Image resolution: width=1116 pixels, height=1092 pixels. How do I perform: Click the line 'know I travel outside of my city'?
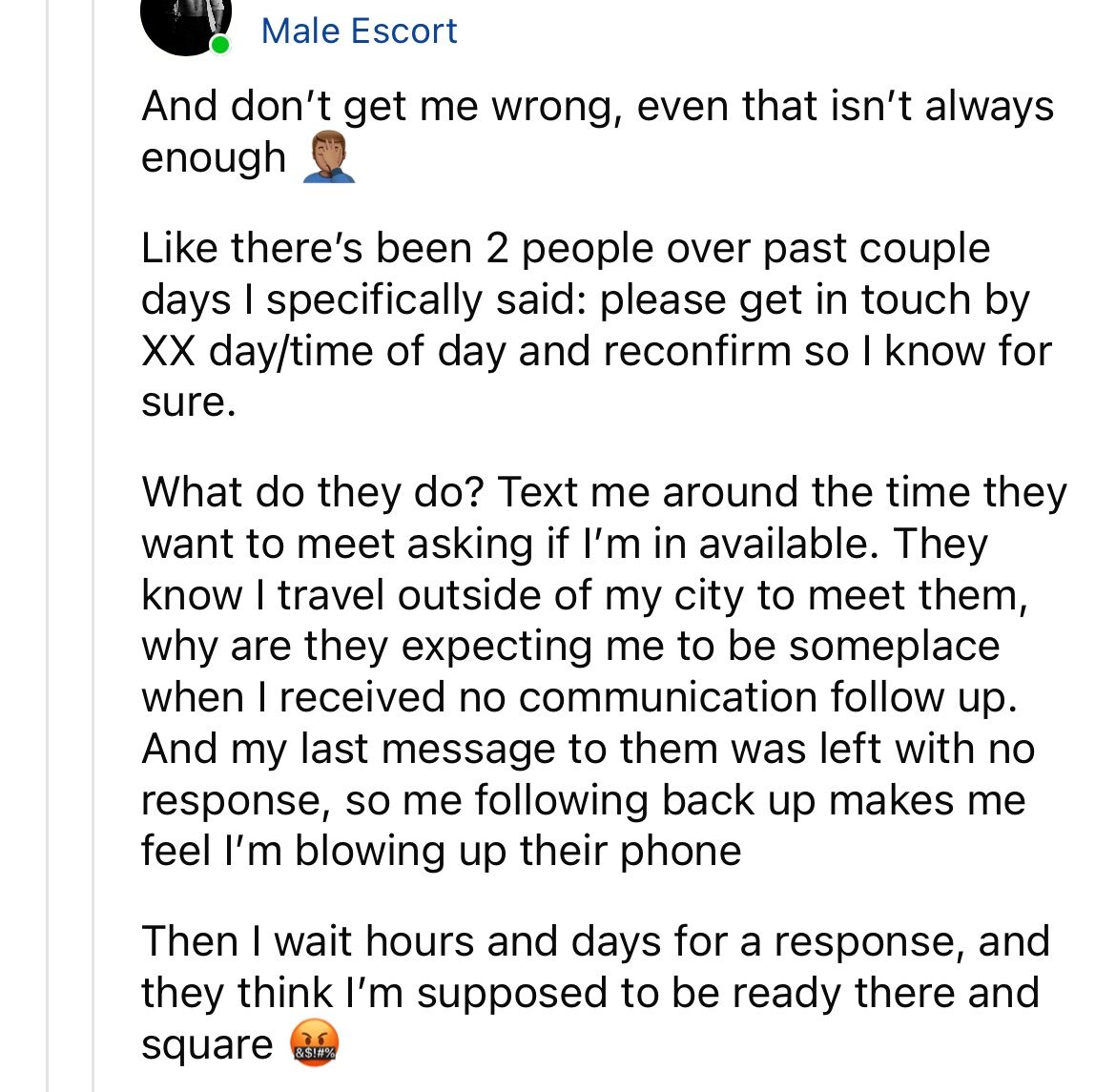[584, 595]
